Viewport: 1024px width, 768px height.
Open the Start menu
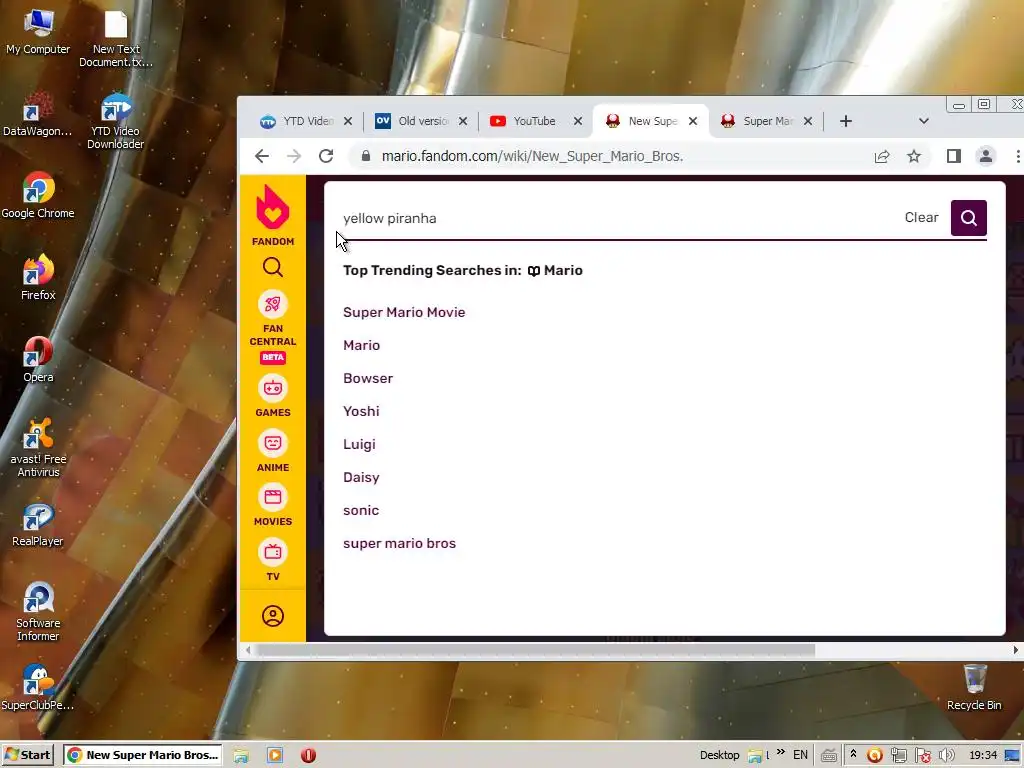coord(29,755)
